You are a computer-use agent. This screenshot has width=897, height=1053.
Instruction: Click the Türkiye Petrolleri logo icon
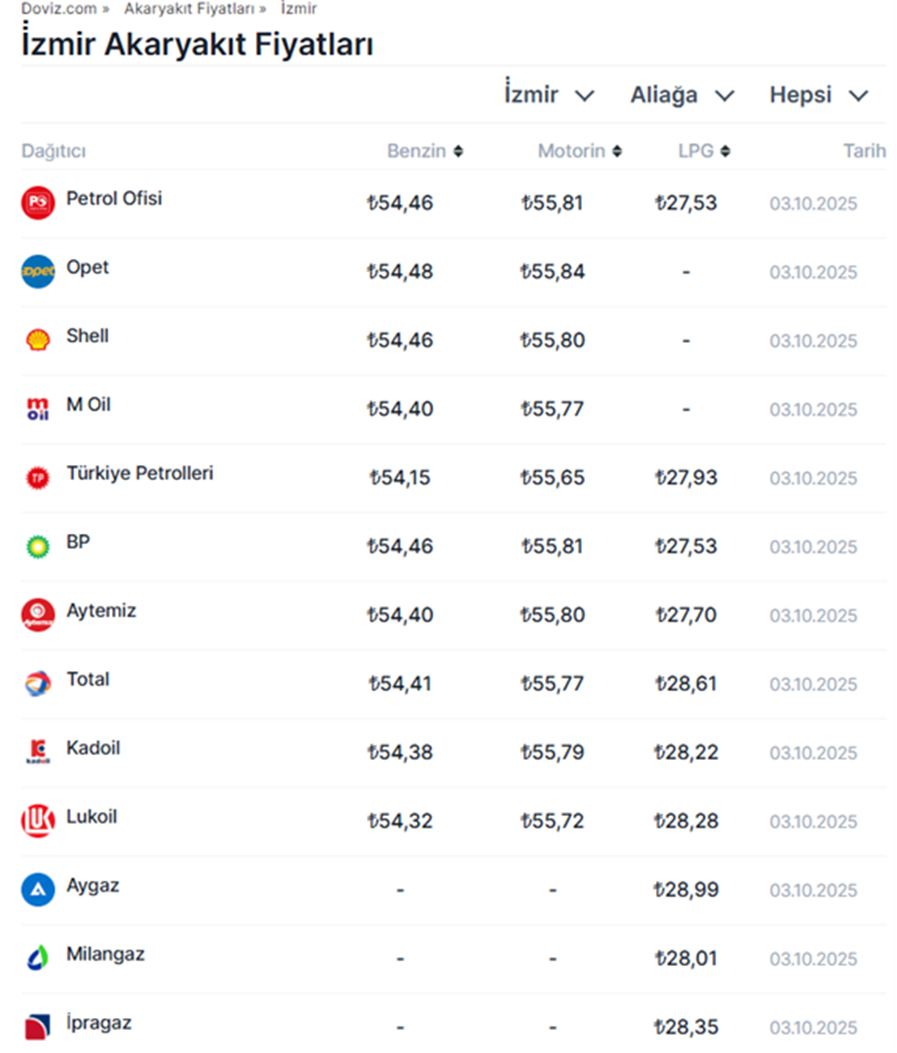pos(38,478)
